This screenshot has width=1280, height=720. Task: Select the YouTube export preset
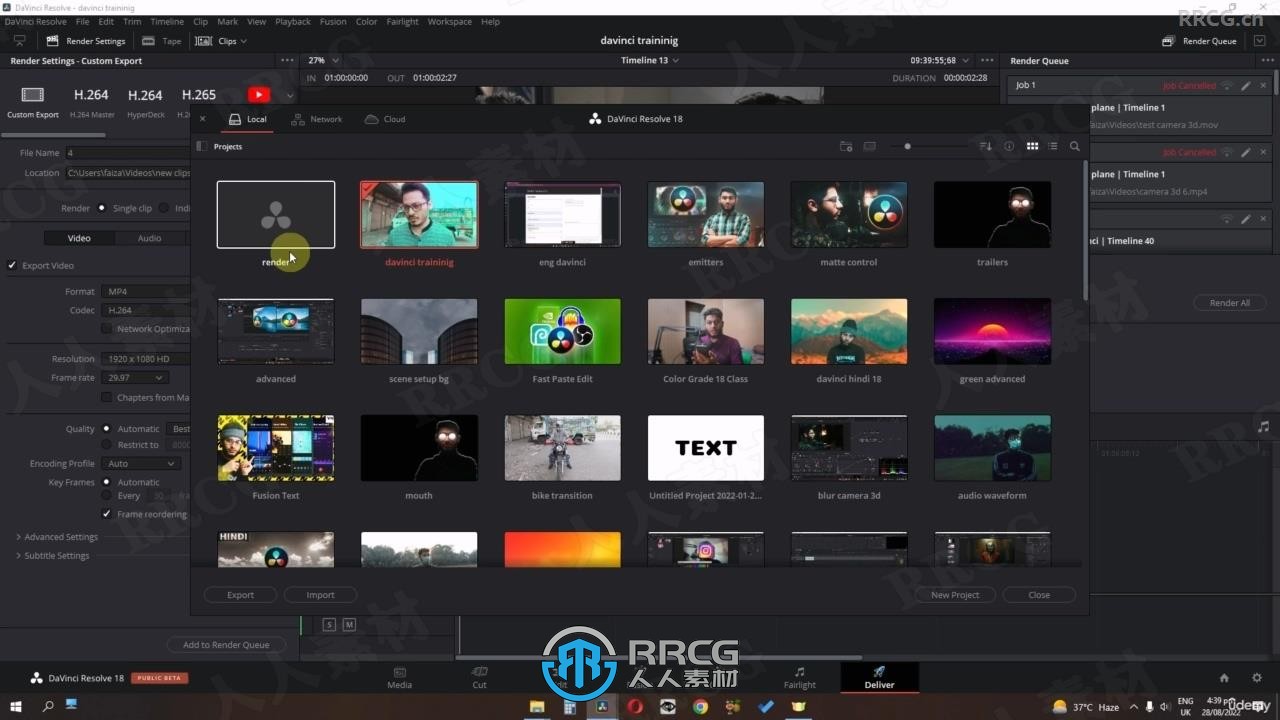[259, 95]
